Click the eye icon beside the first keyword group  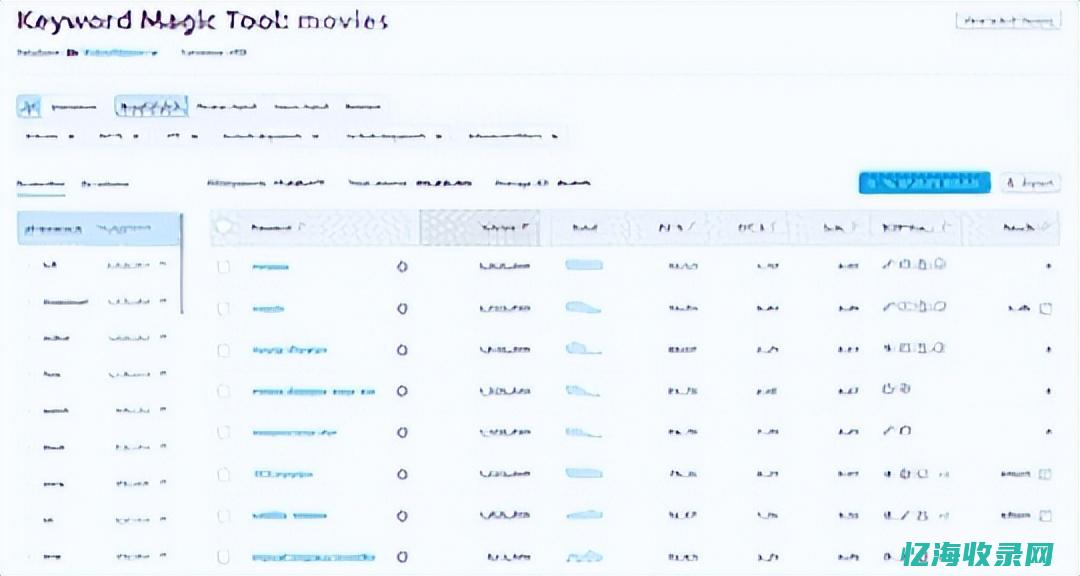pyautogui.click(x=163, y=266)
